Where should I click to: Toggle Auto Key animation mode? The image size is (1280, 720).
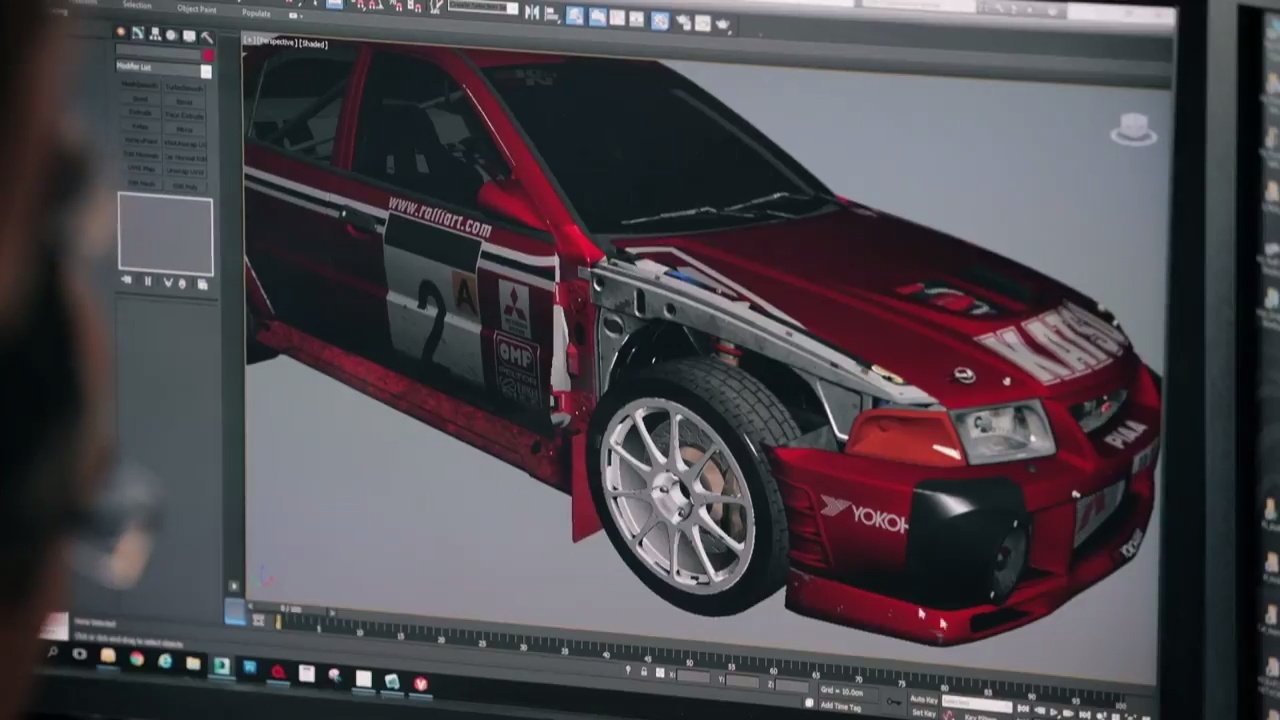[924, 699]
